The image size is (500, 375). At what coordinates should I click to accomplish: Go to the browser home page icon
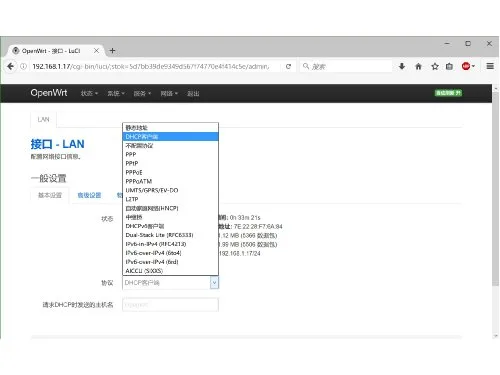(418, 66)
